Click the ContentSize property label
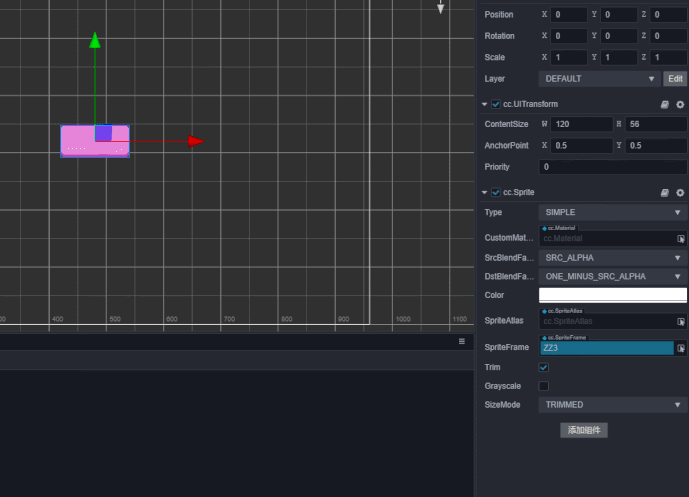This screenshot has height=497, width=689. click(506, 124)
